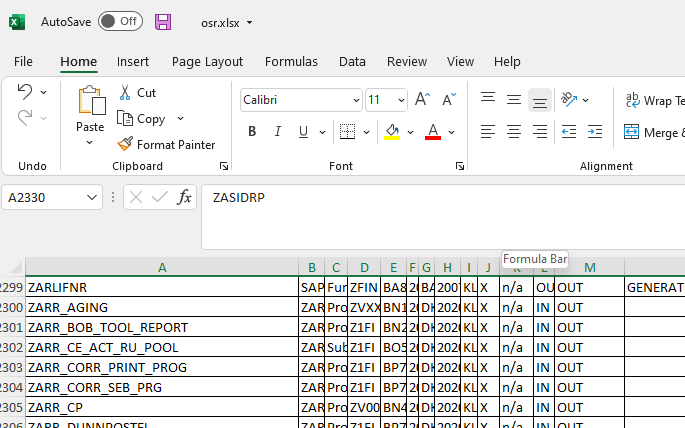The image size is (685, 428).
Task: Center text horizontally
Action: pyautogui.click(x=514, y=131)
